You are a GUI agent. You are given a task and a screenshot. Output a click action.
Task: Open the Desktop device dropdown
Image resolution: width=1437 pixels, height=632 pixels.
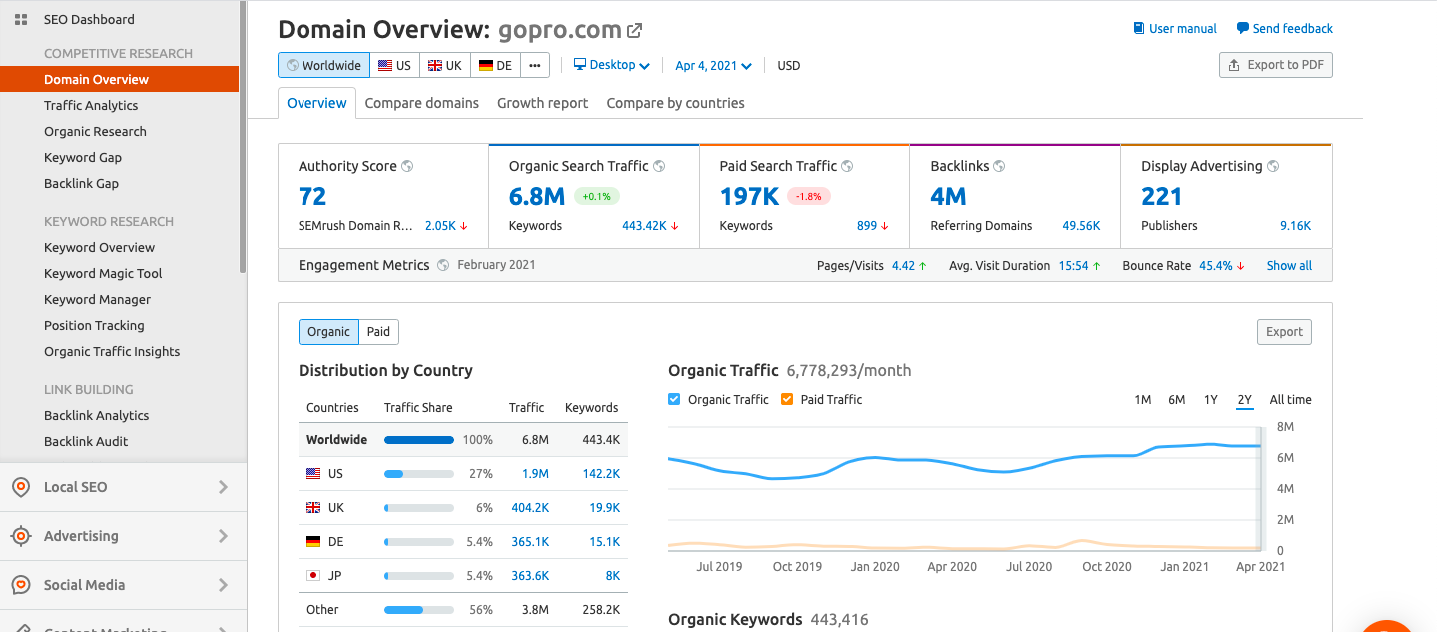[x=612, y=65]
